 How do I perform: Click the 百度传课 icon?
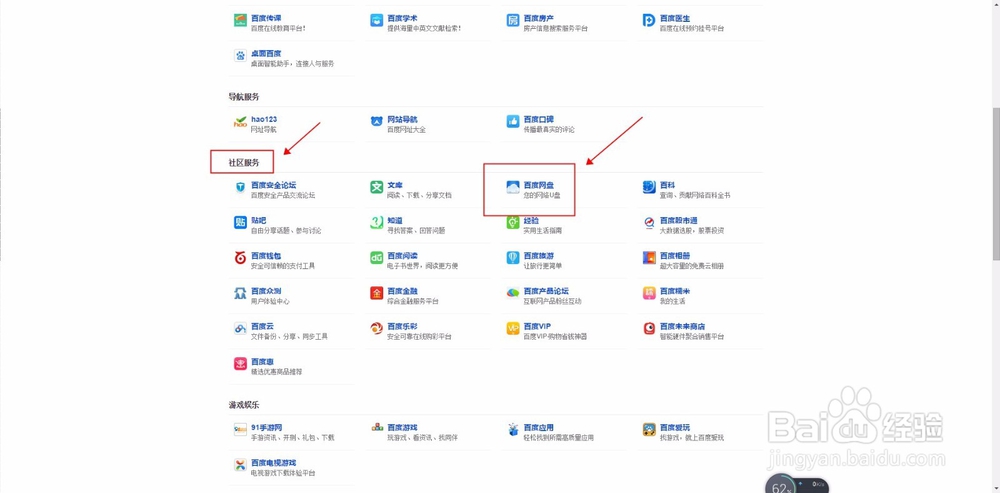[240, 21]
